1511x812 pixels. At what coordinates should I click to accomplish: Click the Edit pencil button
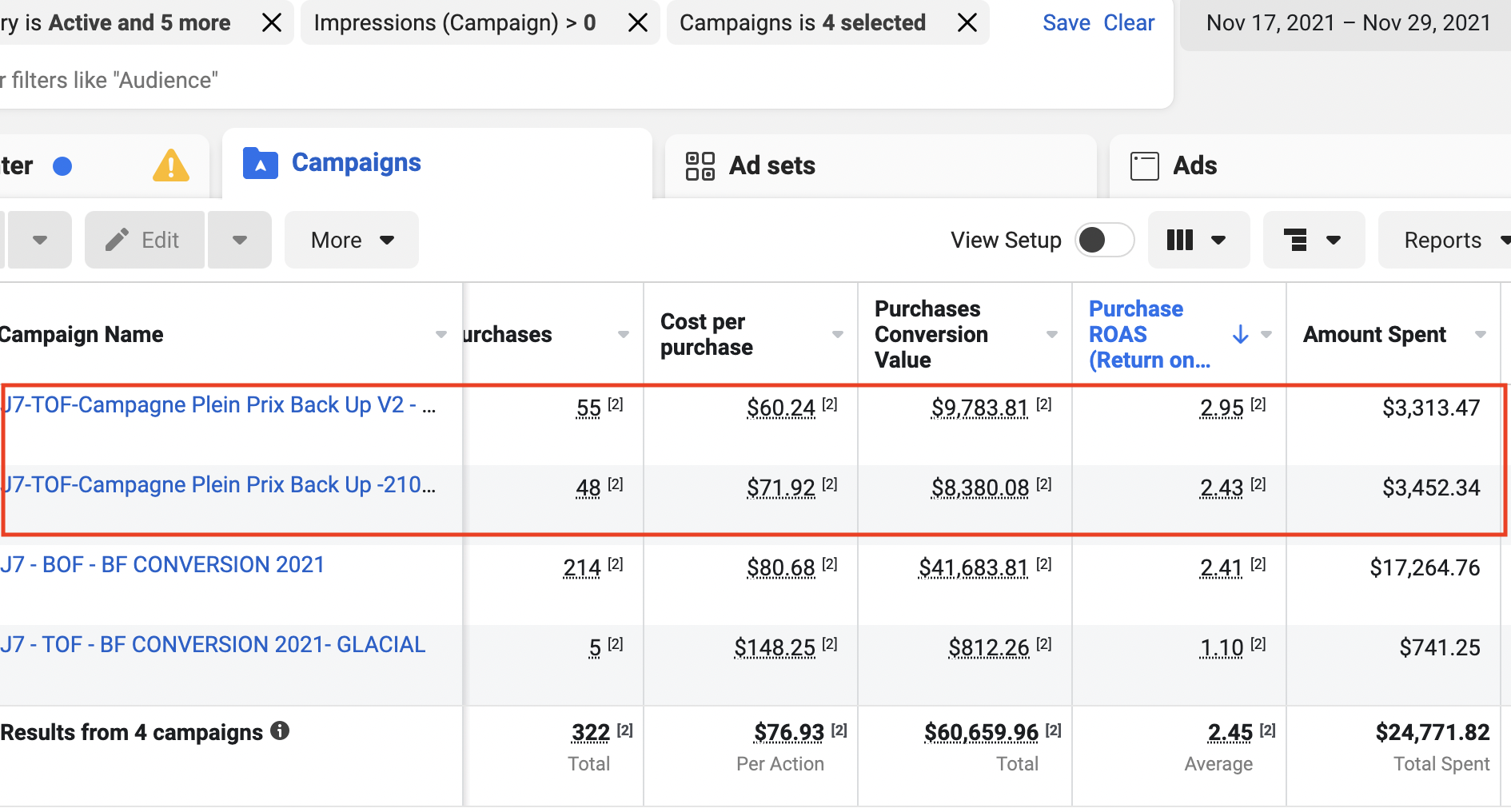click(144, 240)
